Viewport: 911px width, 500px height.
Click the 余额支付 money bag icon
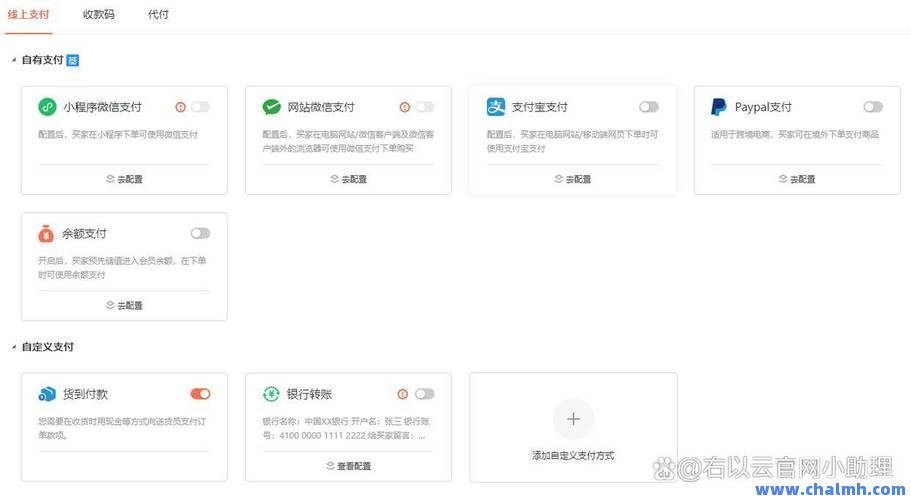coord(47,234)
